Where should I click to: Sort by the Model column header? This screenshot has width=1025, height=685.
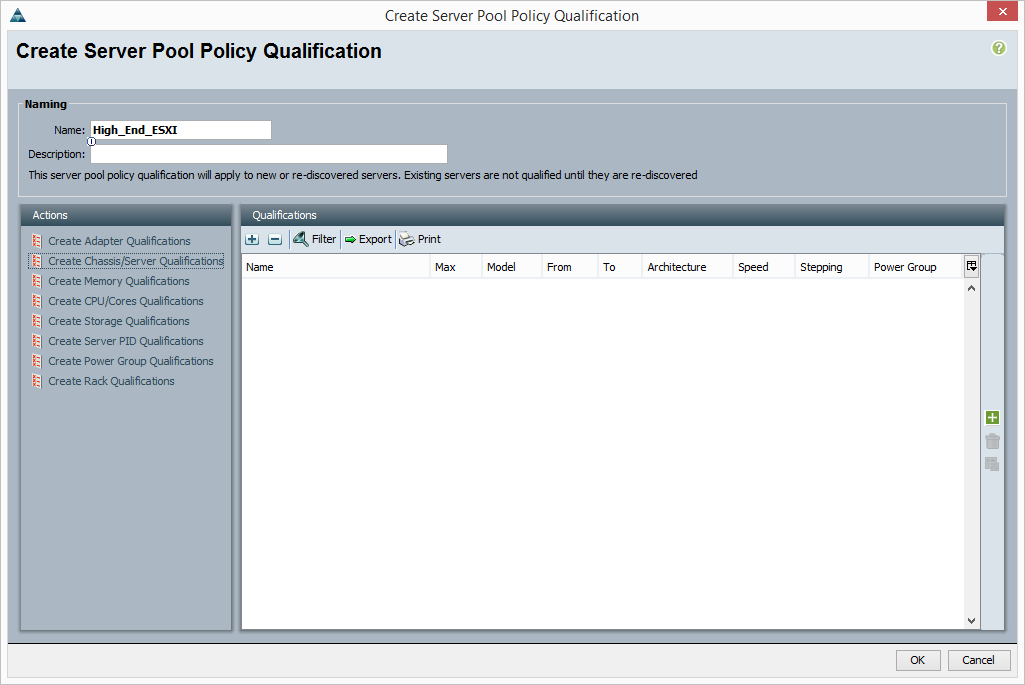512,267
